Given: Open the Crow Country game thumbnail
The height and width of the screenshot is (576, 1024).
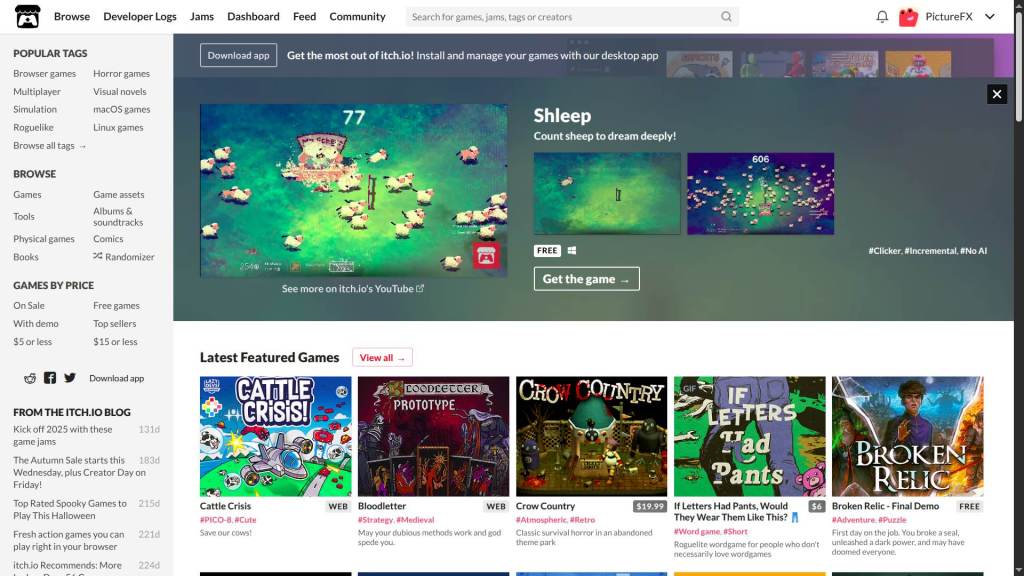Looking at the screenshot, I should tap(592, 436).
